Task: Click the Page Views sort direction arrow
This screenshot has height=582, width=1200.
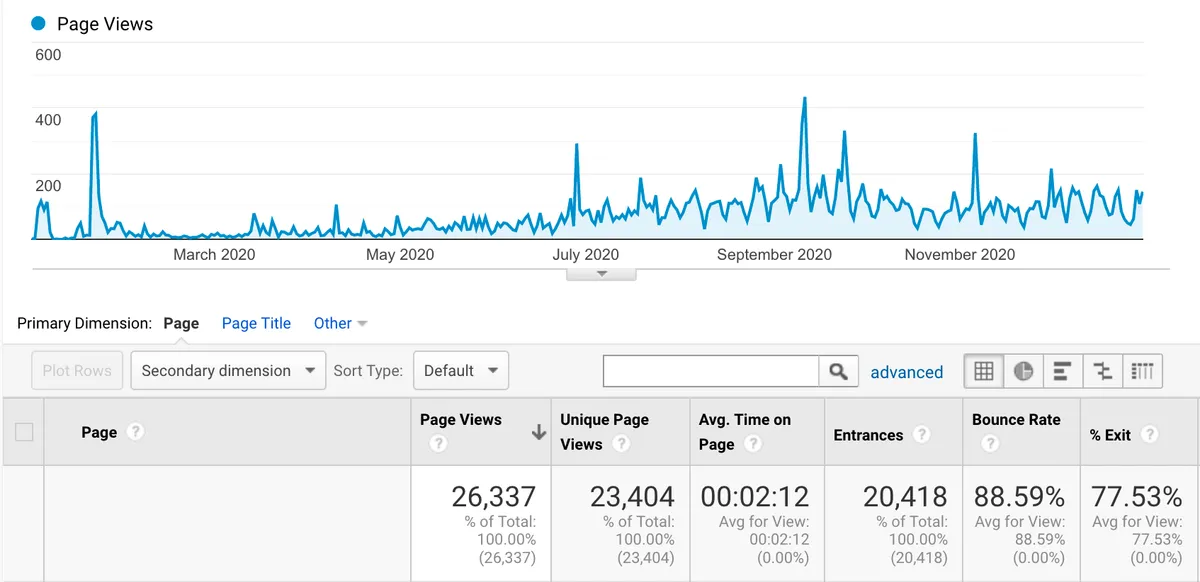Action: pos(537,433)
